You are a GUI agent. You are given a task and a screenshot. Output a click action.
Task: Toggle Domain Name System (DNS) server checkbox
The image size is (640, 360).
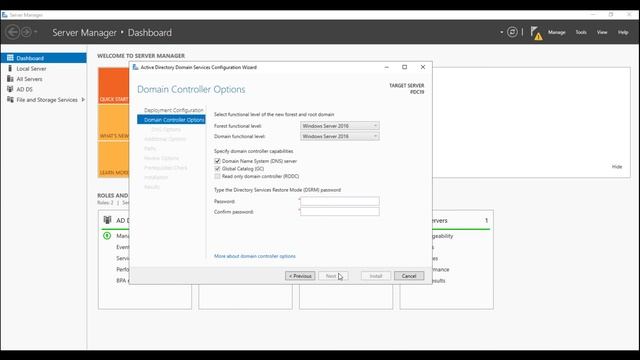[x=217, y=161]
